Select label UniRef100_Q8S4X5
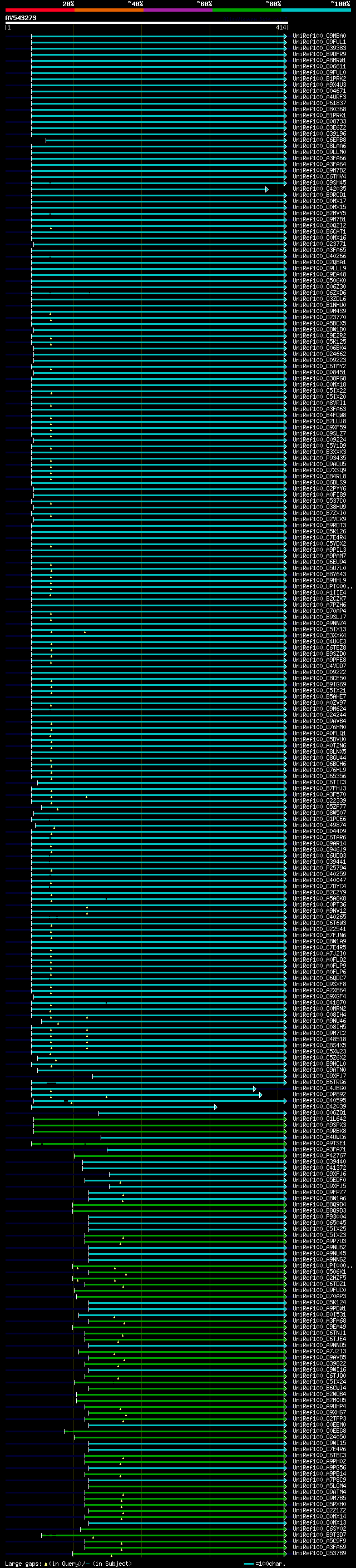Screen dimensions: 356x1568 point(319,1046)
